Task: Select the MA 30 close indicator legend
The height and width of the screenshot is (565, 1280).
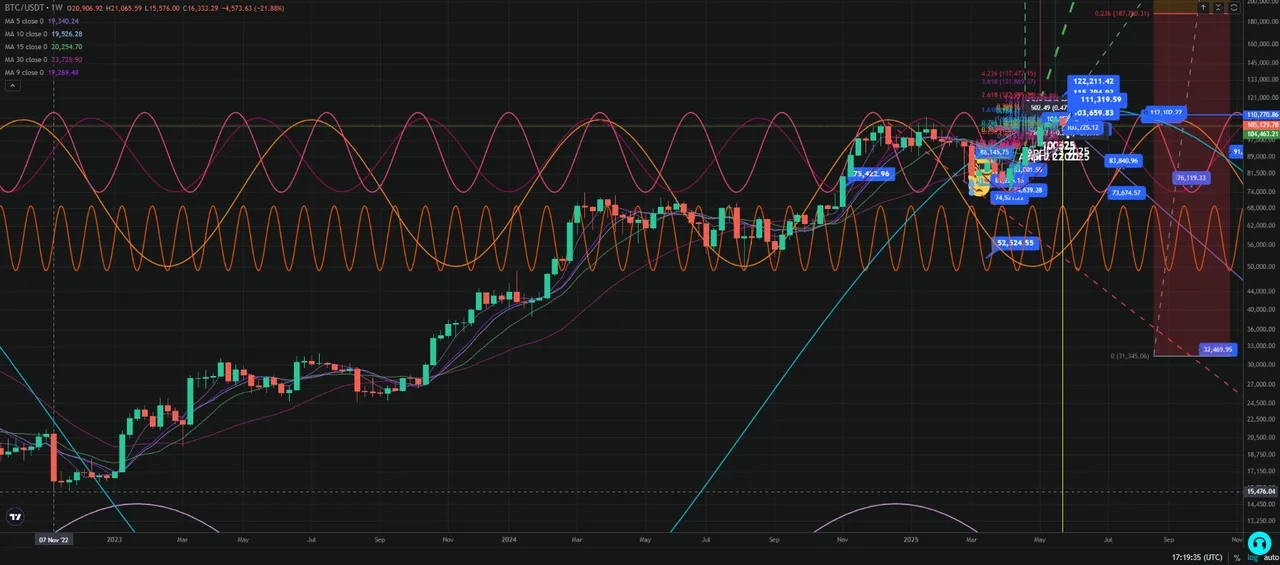Action: click(44, 59)
